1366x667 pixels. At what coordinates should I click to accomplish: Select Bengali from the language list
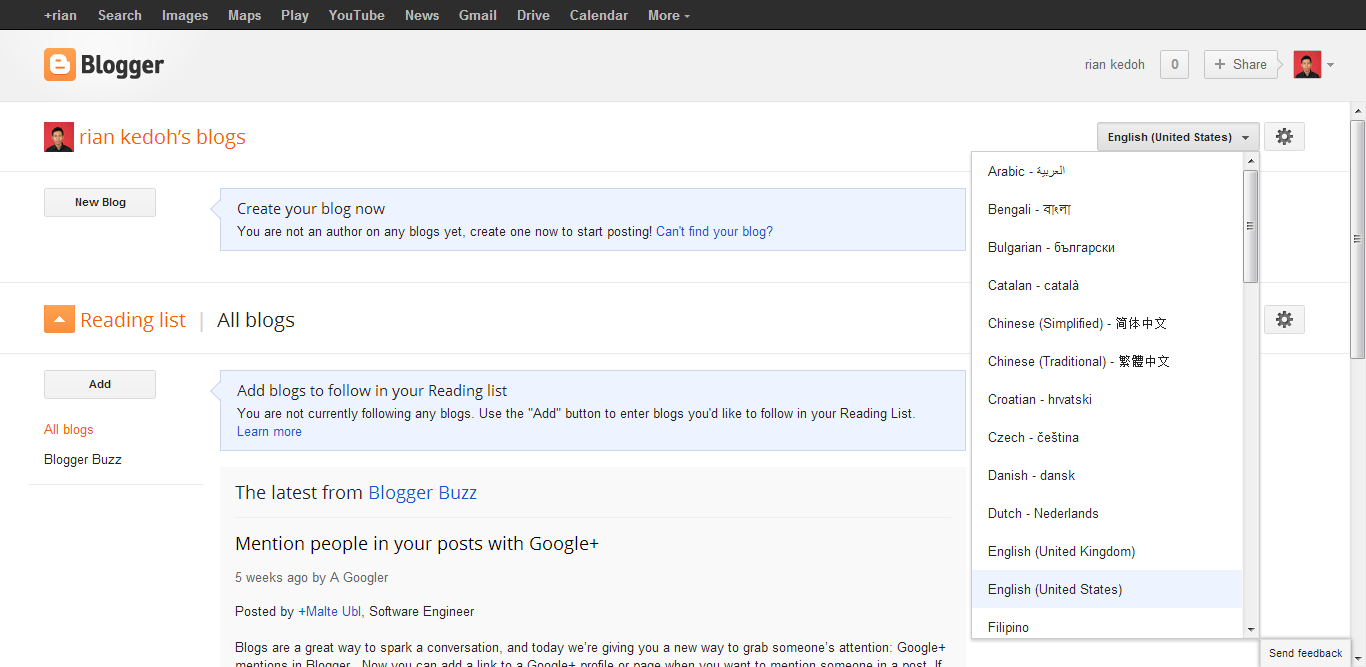[1107, 209]
